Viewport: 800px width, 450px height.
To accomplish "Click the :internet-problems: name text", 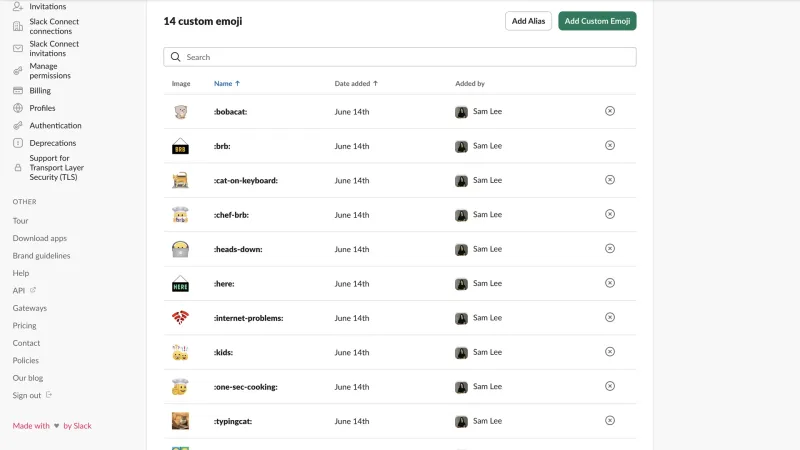I will [x=248, y=318].
